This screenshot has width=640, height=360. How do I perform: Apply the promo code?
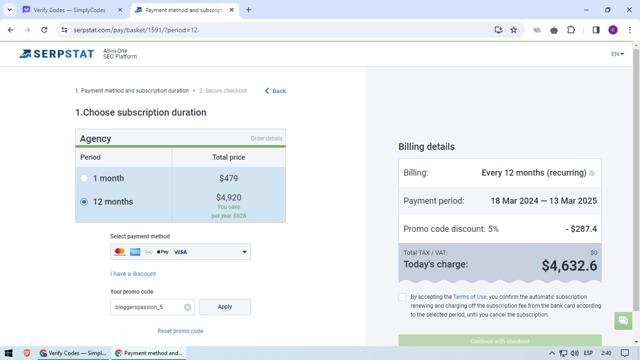225,307
